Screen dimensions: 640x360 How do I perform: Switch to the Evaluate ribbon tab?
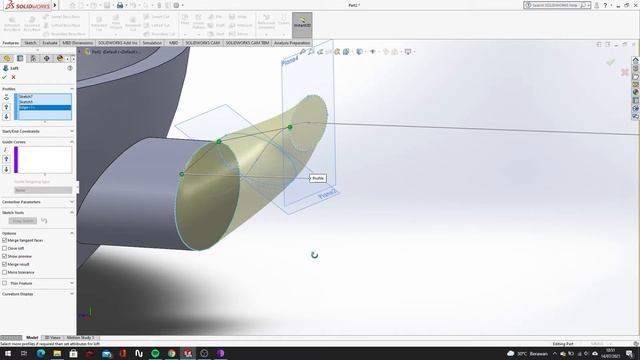pos(50,43)
